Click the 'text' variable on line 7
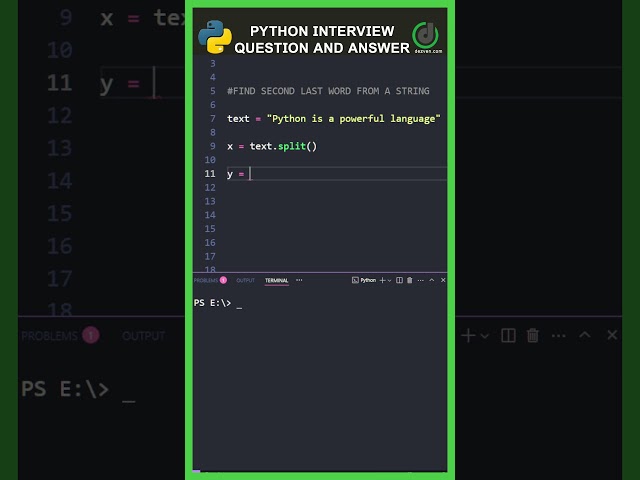 click(x=238, y=119)
